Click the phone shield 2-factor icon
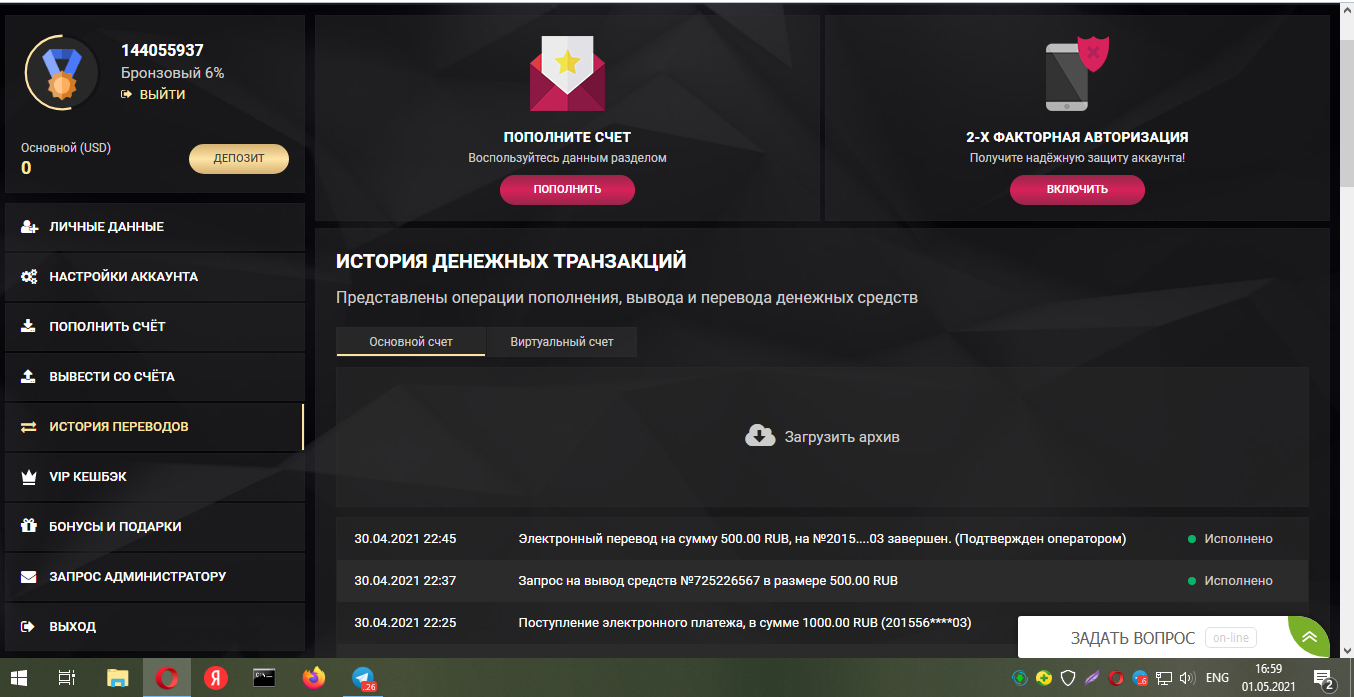 point(1077,75)
